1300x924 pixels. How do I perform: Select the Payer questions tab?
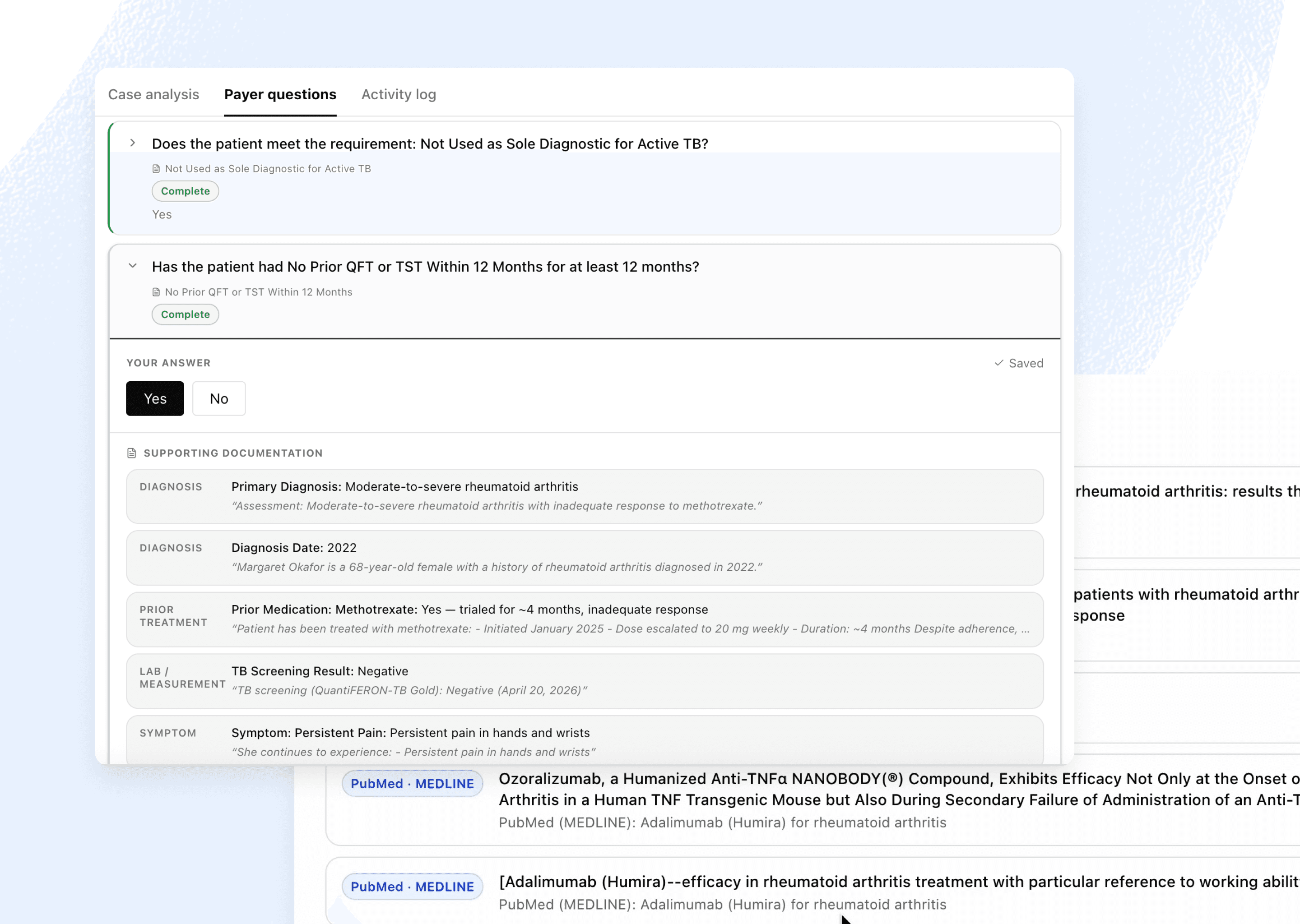(x=280, y=94)
